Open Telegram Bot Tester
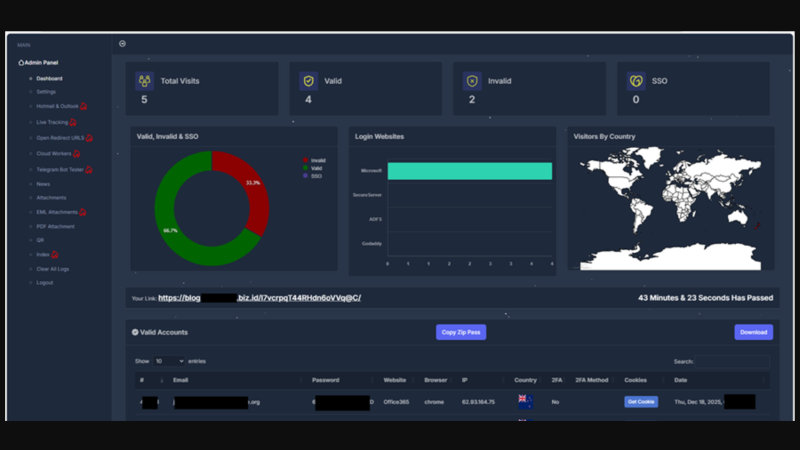Viewport: 800px width, 450px height. 60,169
